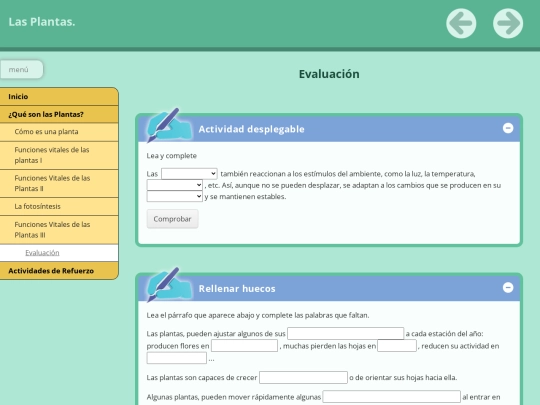Collapse the Rellenar huecos panel
The image size is (540, 405).
coord(508,288)
